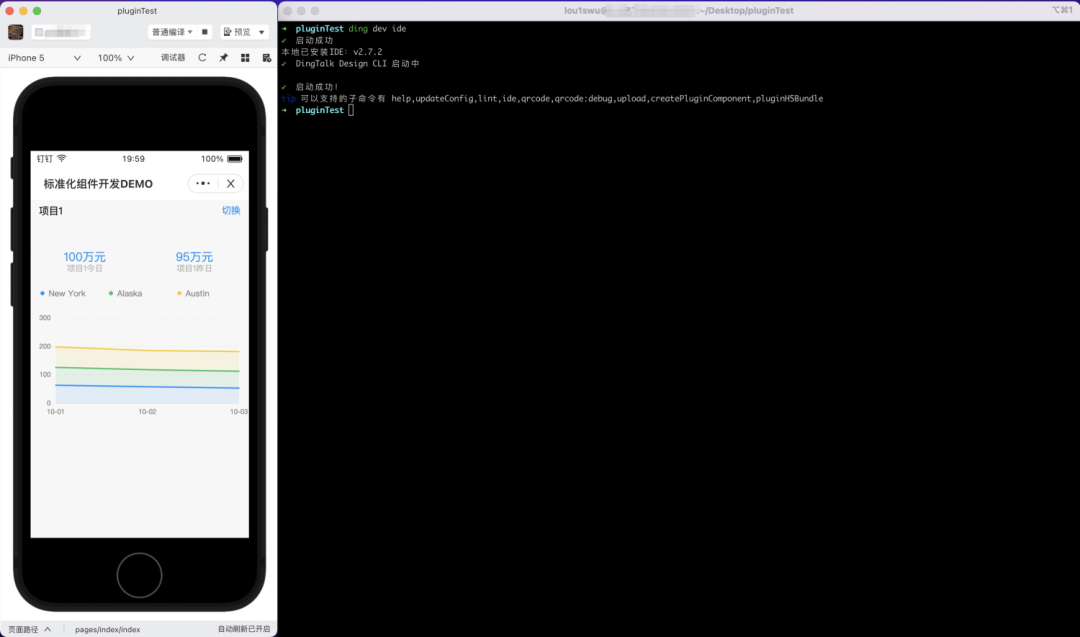Open the four-square grid layout icon

(x=245, y=58)
